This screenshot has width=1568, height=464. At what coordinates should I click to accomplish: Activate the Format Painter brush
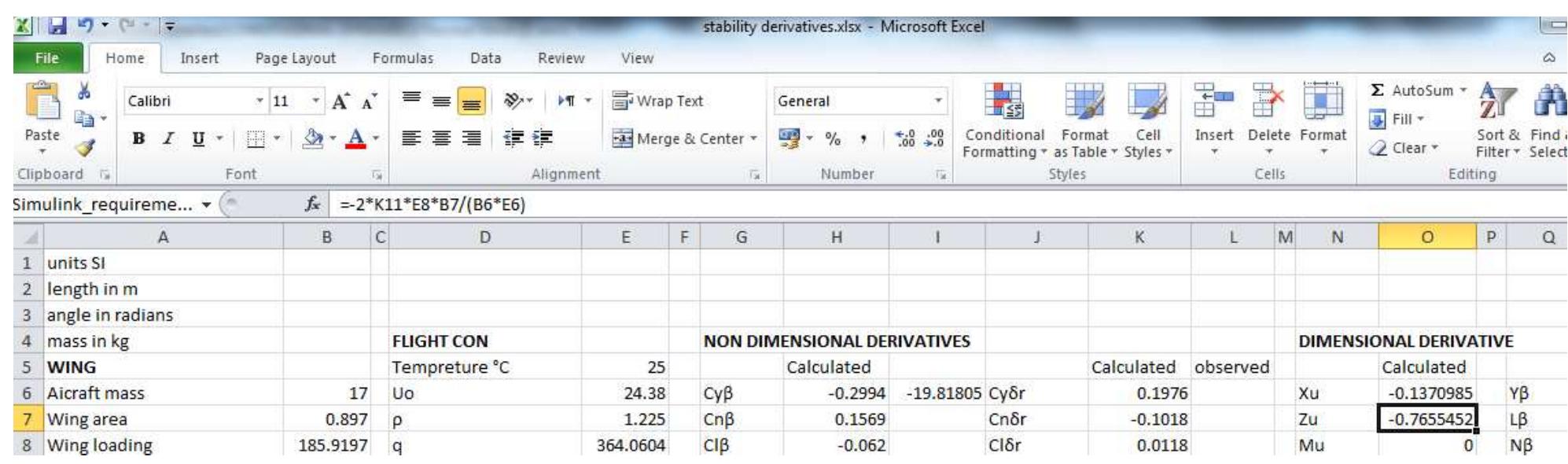click(84, 147)
